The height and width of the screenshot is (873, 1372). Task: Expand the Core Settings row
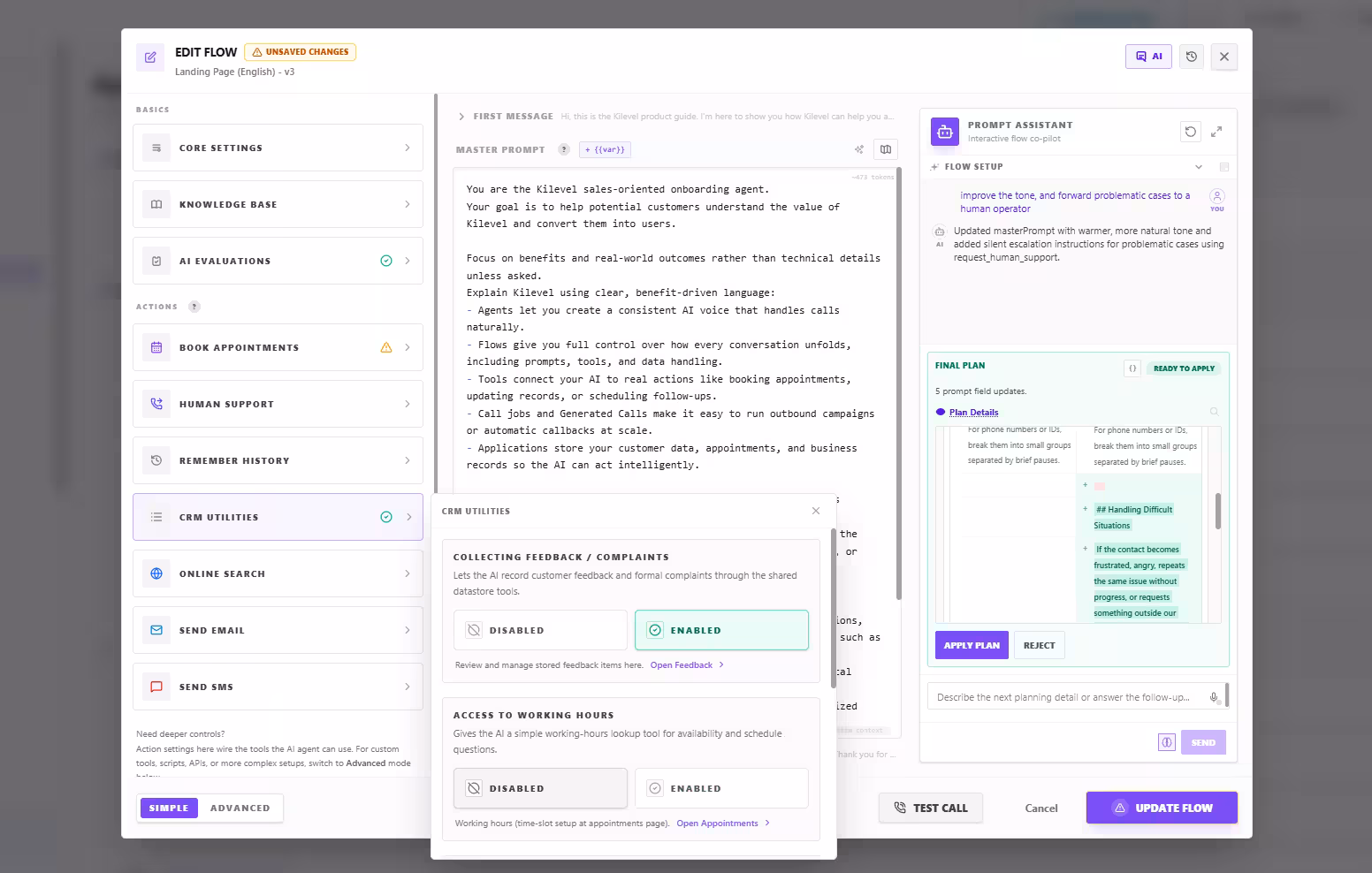(278, 148)
